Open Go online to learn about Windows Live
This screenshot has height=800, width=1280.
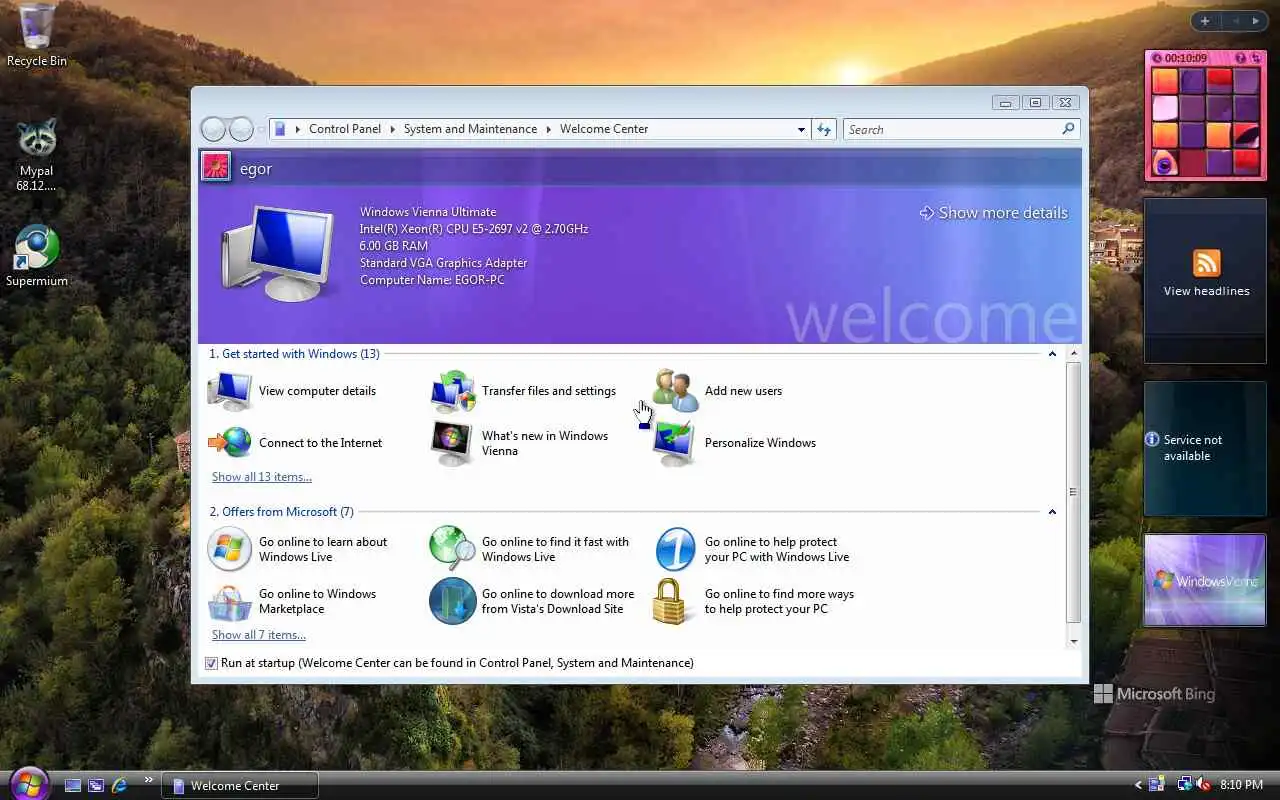coord(298,549)
